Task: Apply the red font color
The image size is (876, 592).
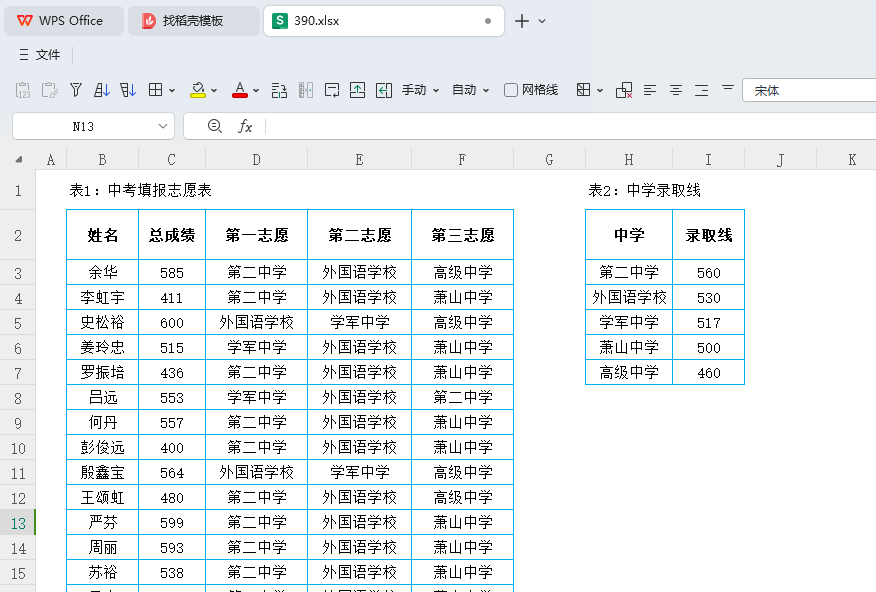Action: click(x=240, y=90)
